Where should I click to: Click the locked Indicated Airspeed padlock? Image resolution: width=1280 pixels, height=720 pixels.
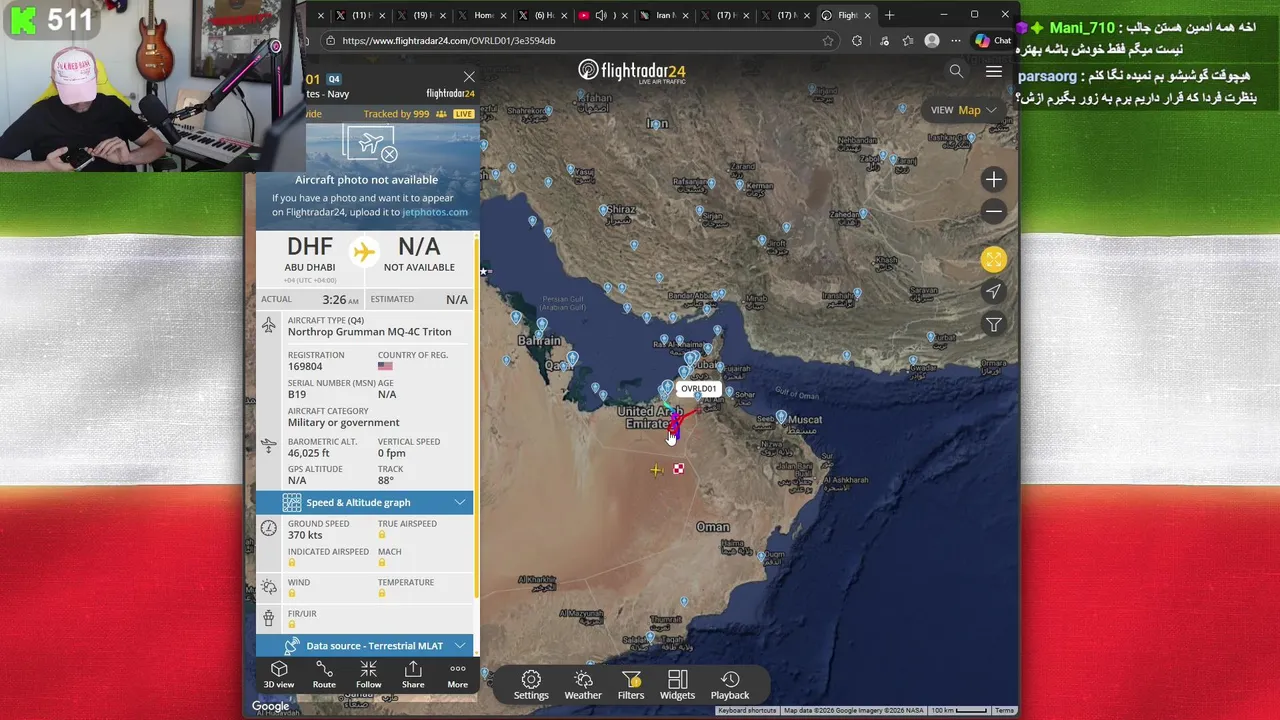coord(292,563)
